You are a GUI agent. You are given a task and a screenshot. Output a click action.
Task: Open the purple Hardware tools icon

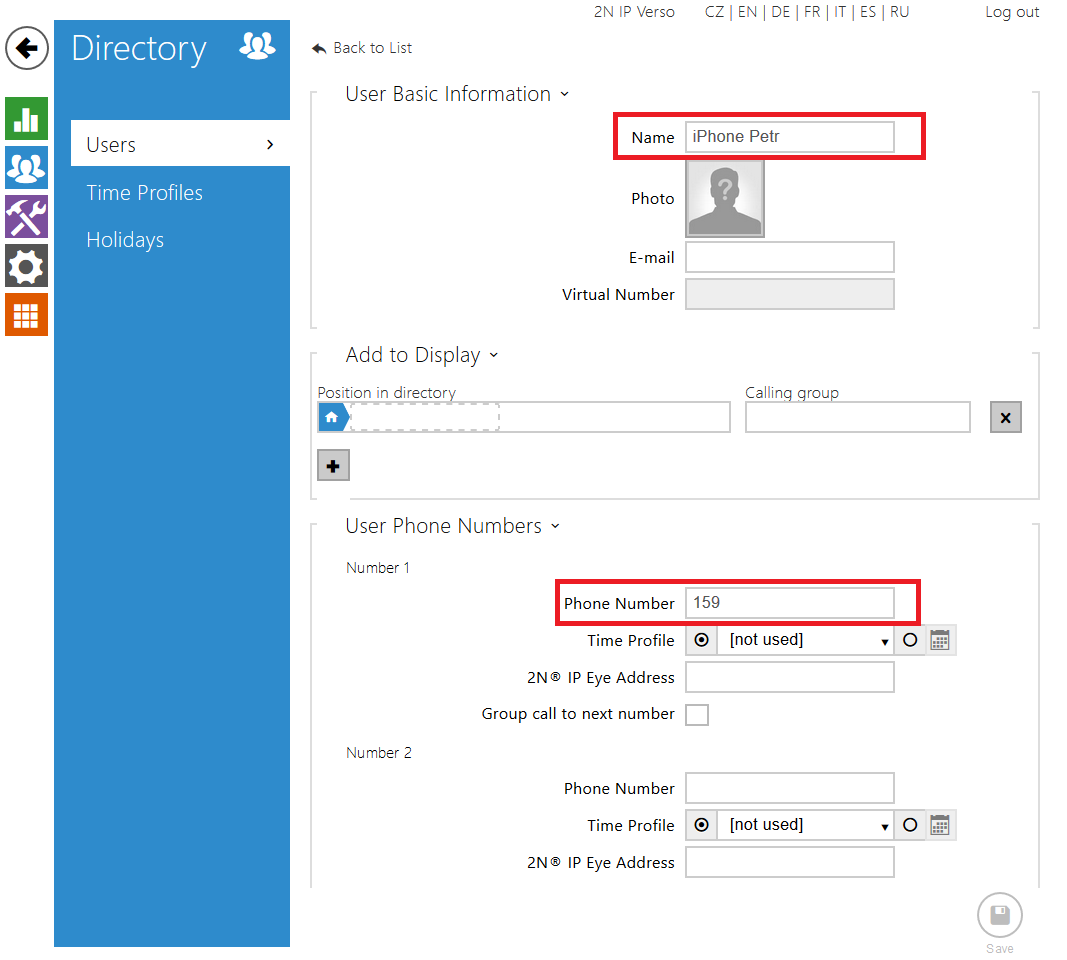click(x=26, y=217)
